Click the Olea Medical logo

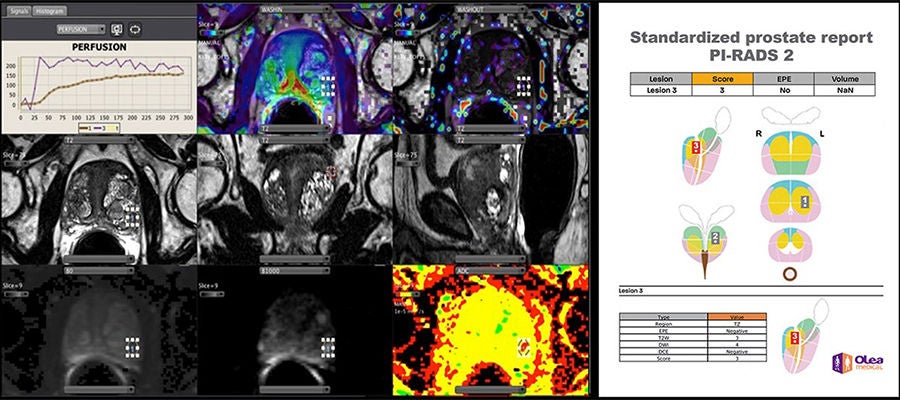858,363
